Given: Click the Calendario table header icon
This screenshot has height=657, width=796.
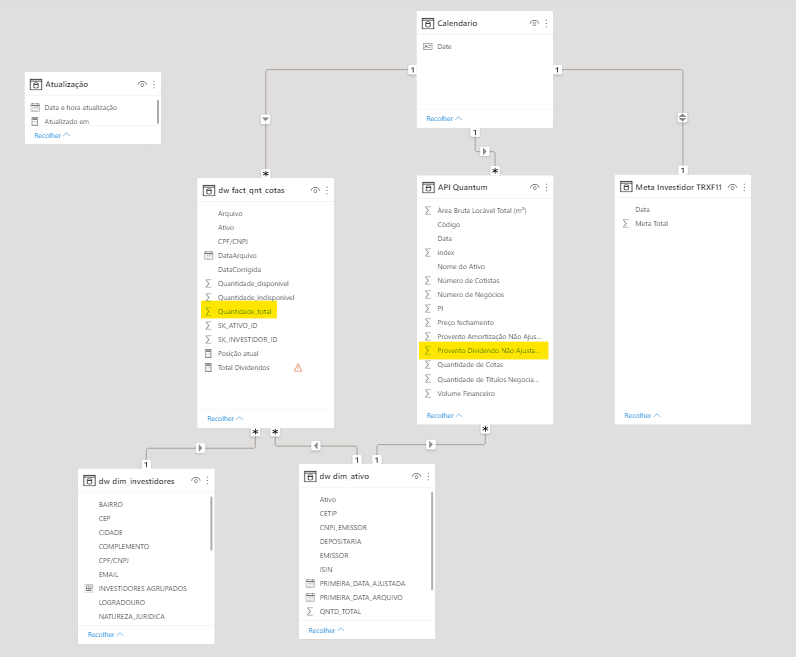Looking at the screenshot, I should (x=428, y=23).
